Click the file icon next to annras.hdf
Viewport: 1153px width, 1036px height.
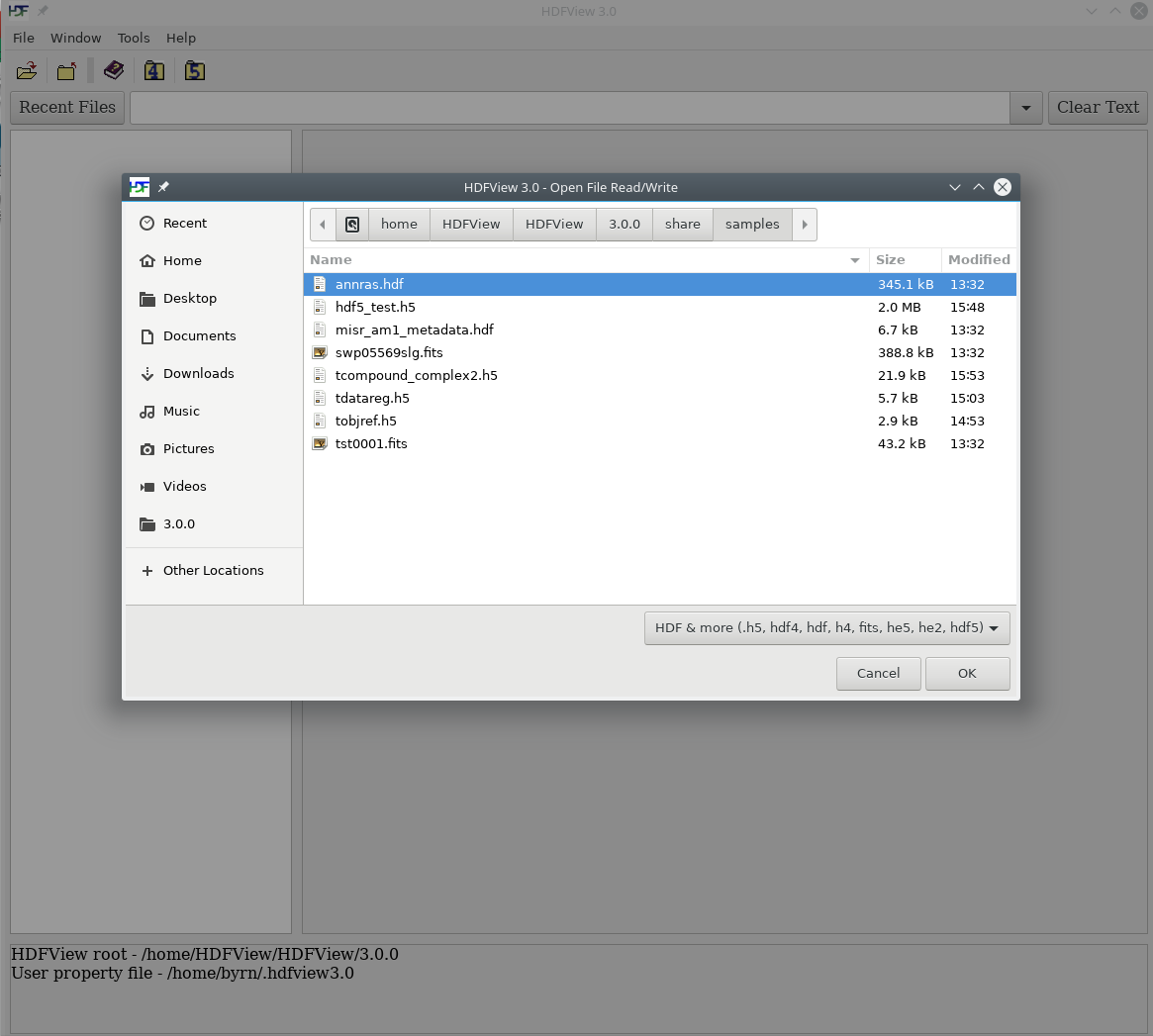pos(319,284)
